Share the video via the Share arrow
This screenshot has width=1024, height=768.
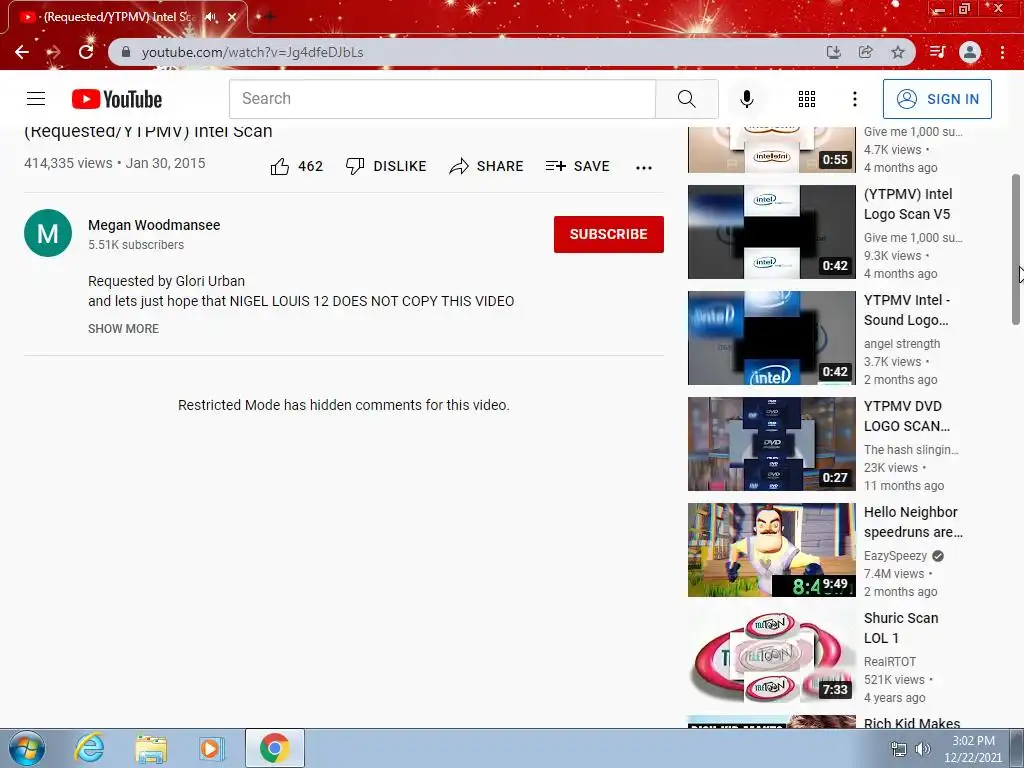tap(486, 167)
